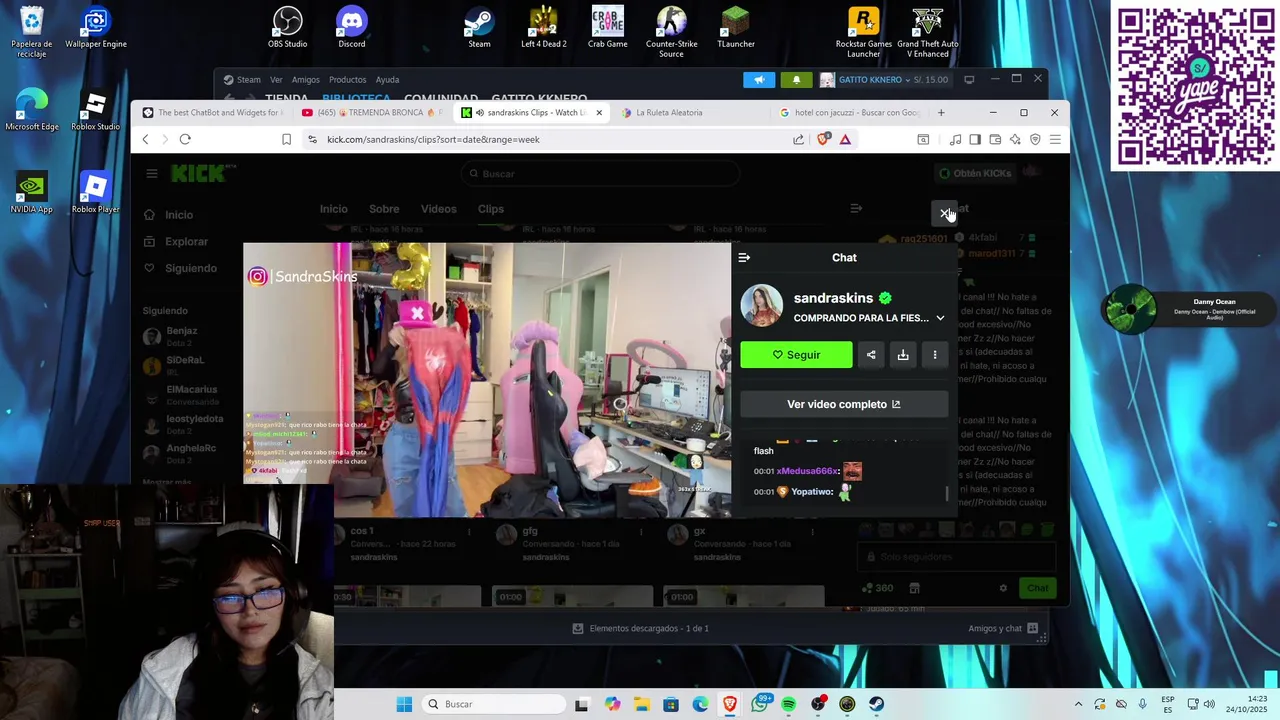
Task: Click the green Seguir follow button
Action: [x=796, y=355]
